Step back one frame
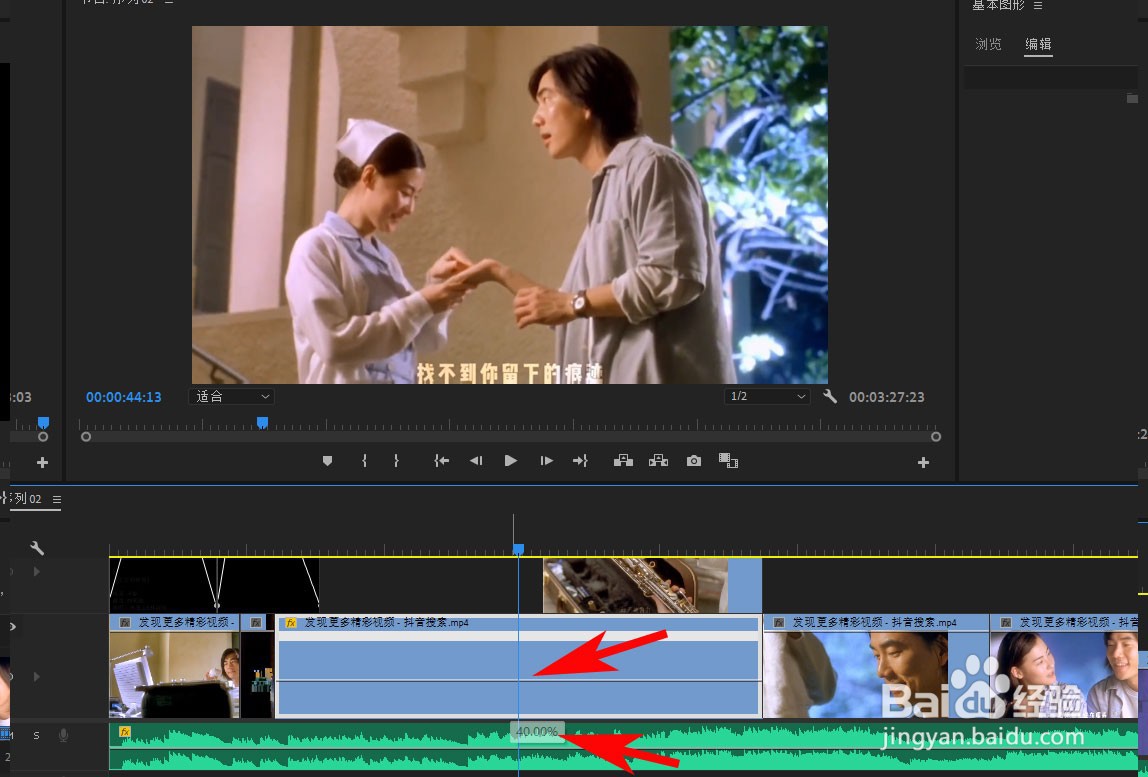 click(x=476, y=461)
